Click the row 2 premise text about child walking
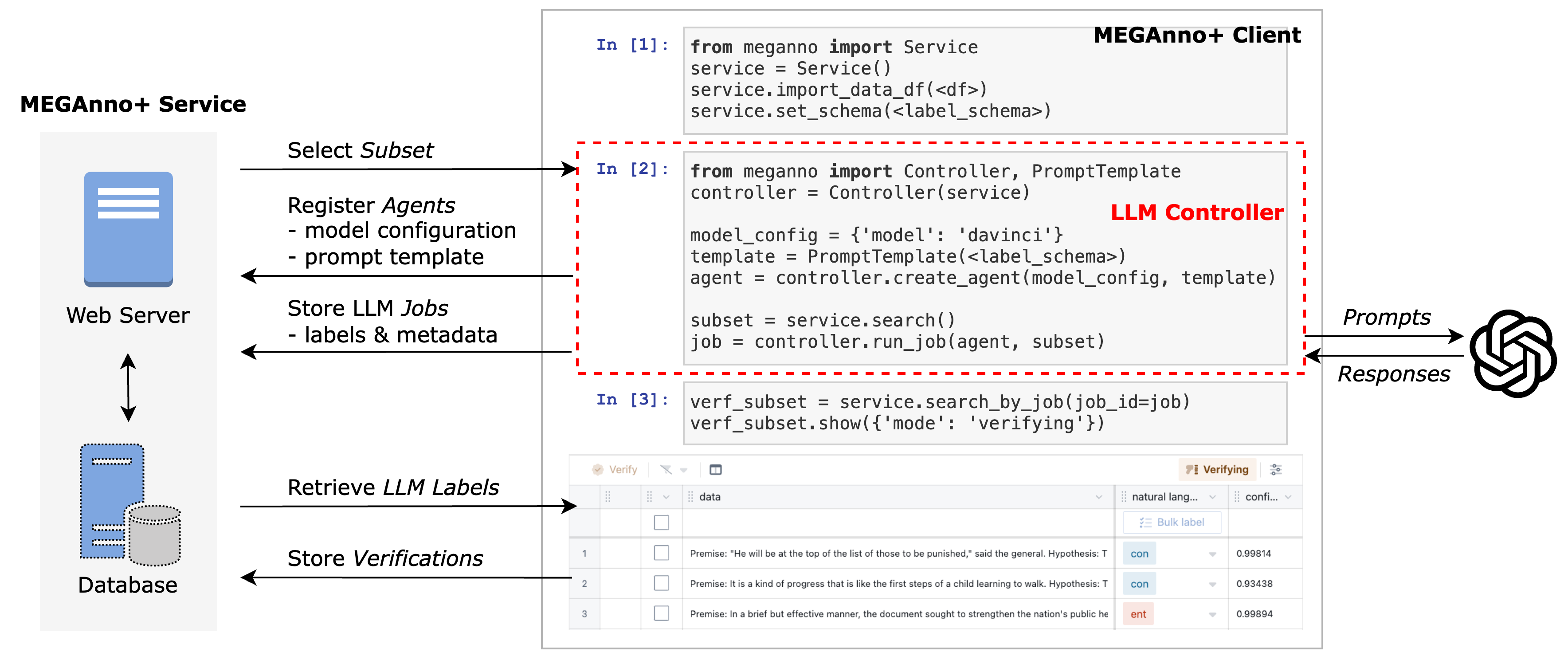 898,583
